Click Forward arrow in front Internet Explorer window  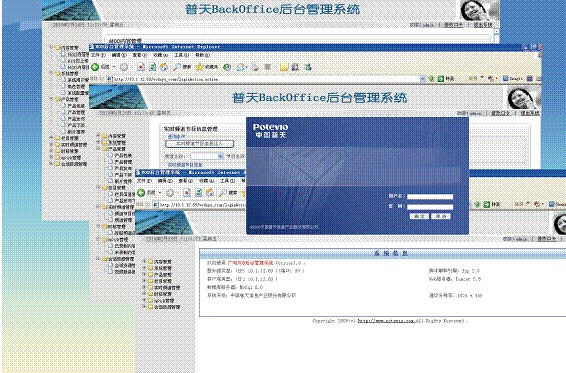point(170,193)
